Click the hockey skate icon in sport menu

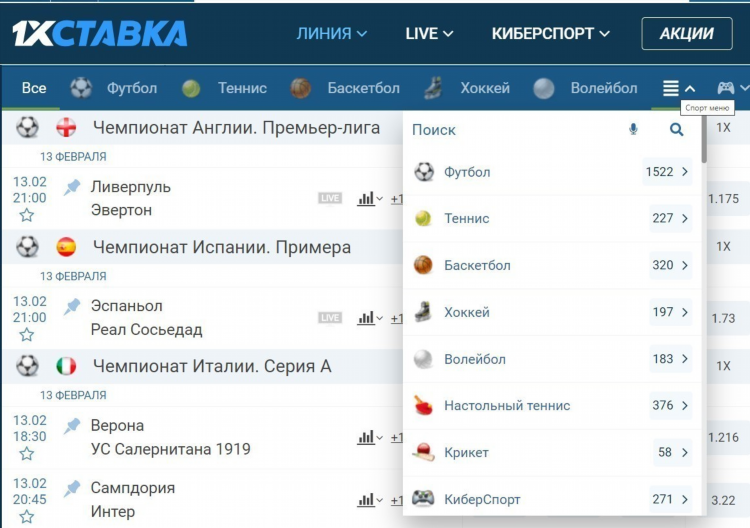pyautogui.click(x=423, y=312)
